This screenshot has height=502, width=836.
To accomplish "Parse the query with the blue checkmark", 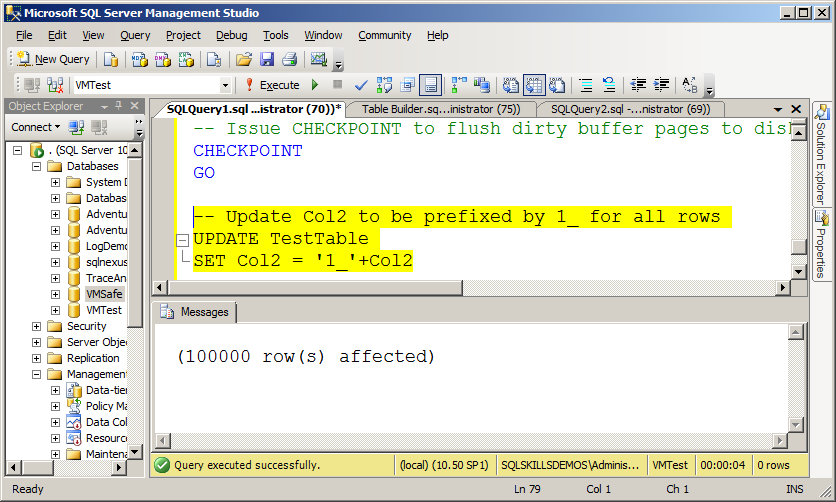I will pyautogui.click(x=361, y=85).
